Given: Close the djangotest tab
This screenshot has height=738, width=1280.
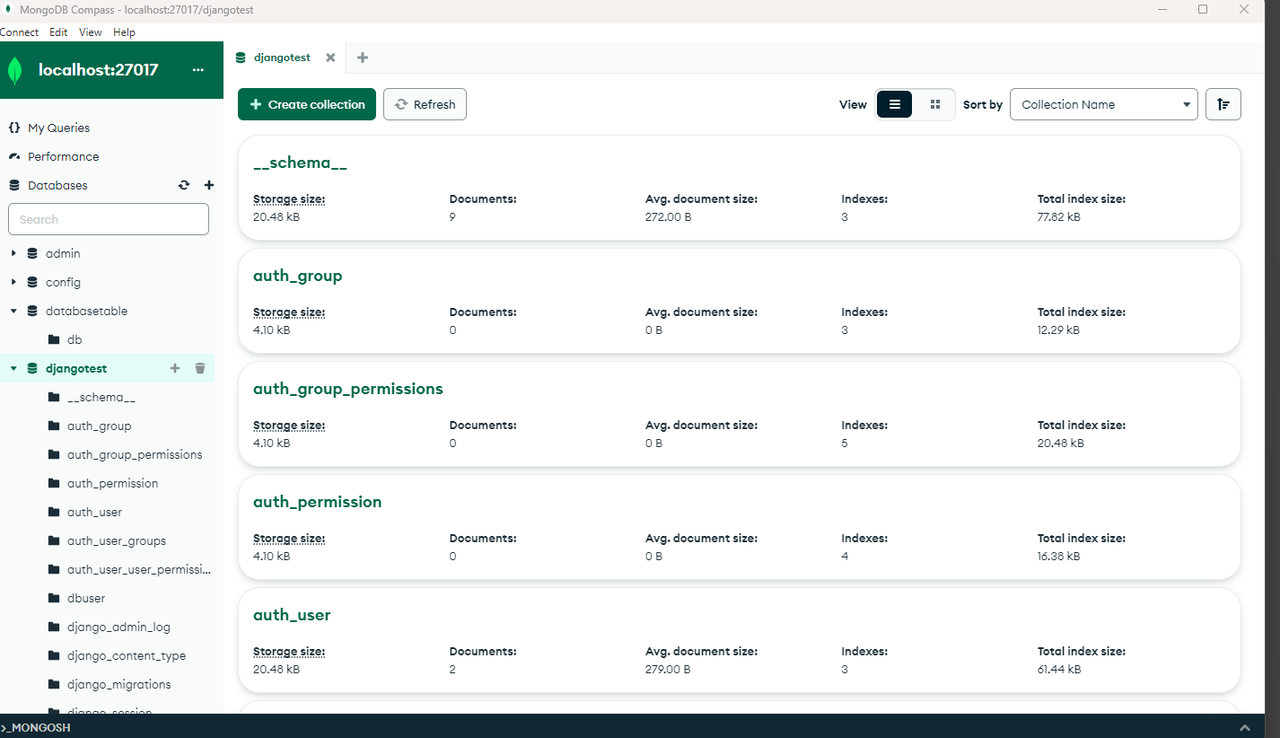Looking at the screenshot, I should pyautogui.click(x=331, y=58).
